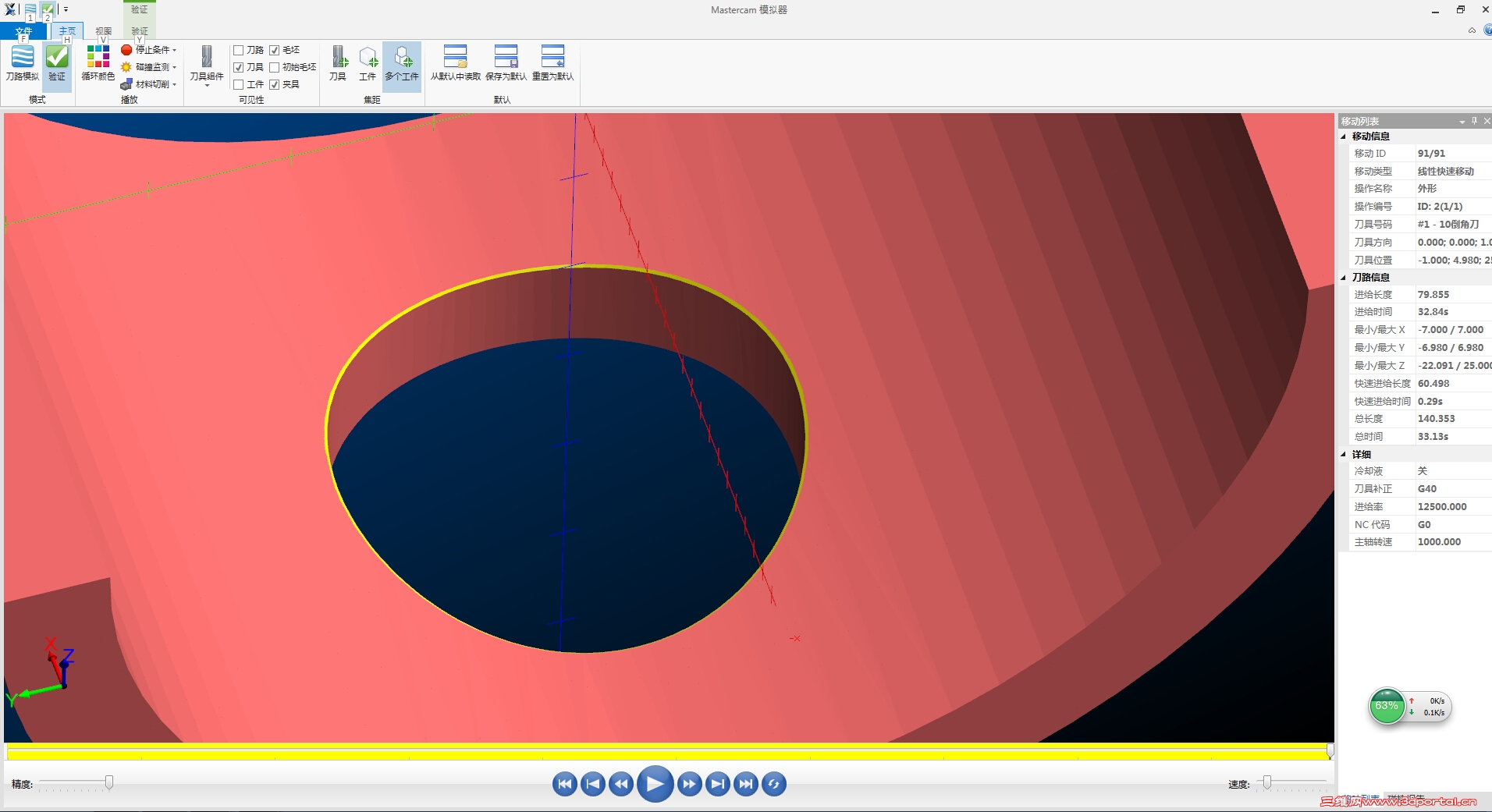The width and height of the screenshot is (1492, 812).
Task: Click the quick access toolpath simulation icon
Action: [30, 9]
